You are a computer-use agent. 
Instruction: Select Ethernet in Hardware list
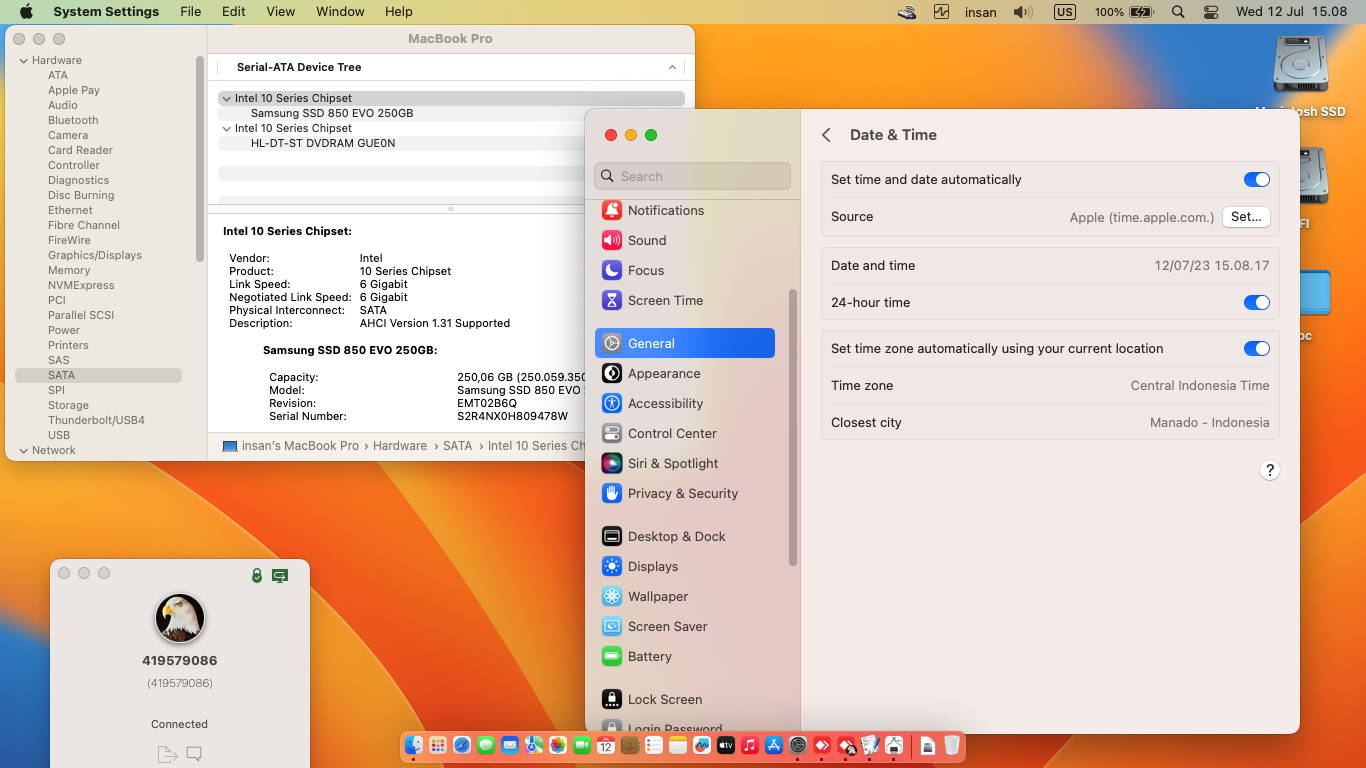(x=70, y=210)
